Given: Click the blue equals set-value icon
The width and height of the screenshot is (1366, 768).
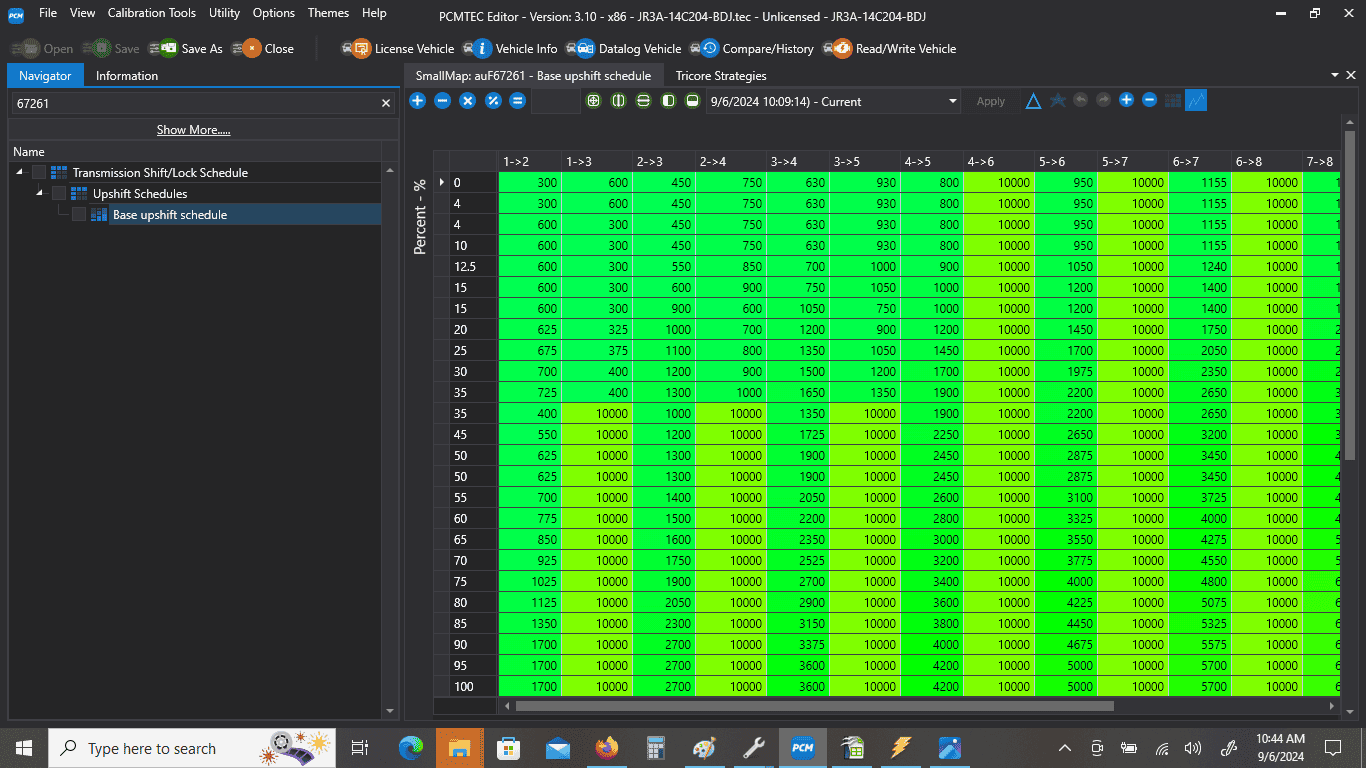Looking at the screenshot, I should pos(518,101).
